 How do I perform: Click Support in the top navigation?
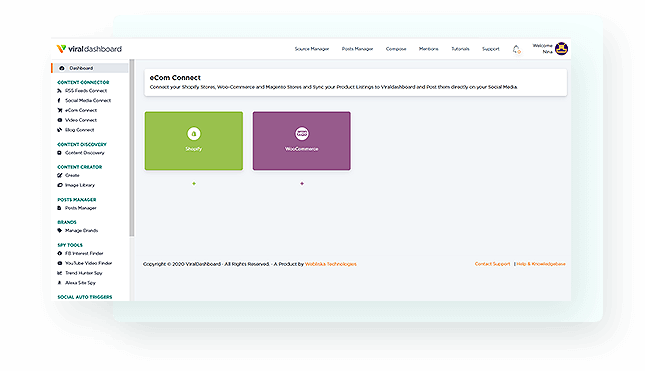[x=491, y=49]
